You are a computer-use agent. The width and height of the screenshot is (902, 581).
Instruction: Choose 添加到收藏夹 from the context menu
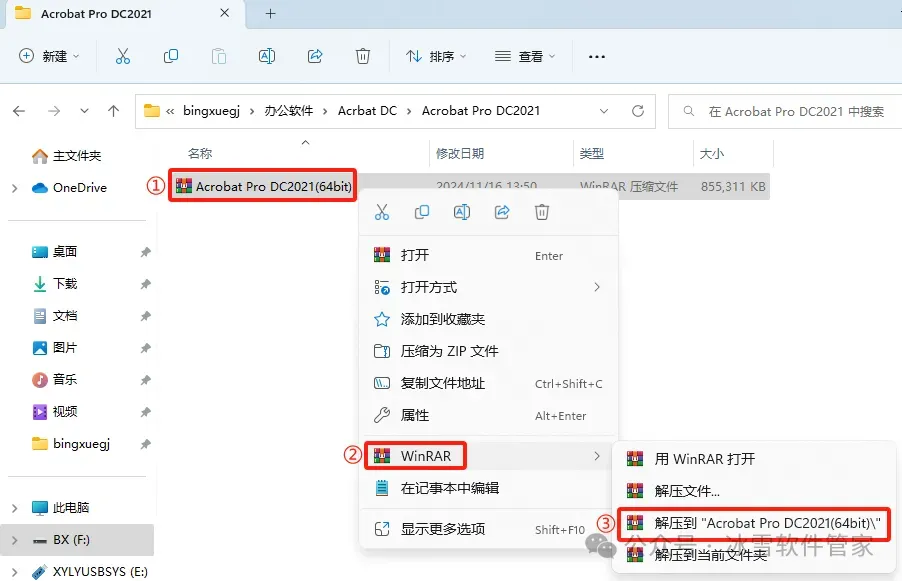[x=488, y=319]
